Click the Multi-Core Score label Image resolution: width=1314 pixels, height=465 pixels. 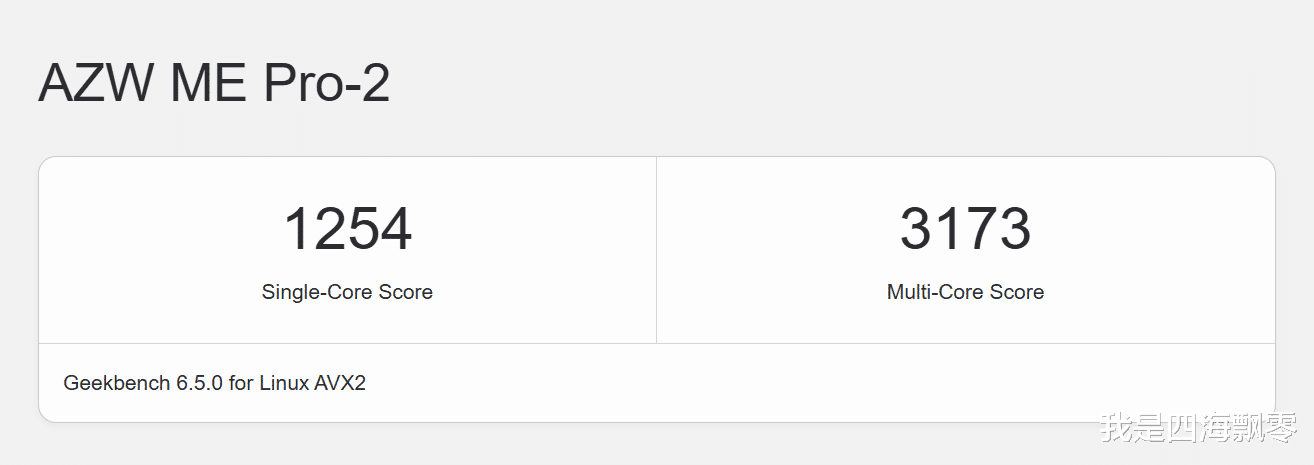pyautogui.click(x=965, y=292)
